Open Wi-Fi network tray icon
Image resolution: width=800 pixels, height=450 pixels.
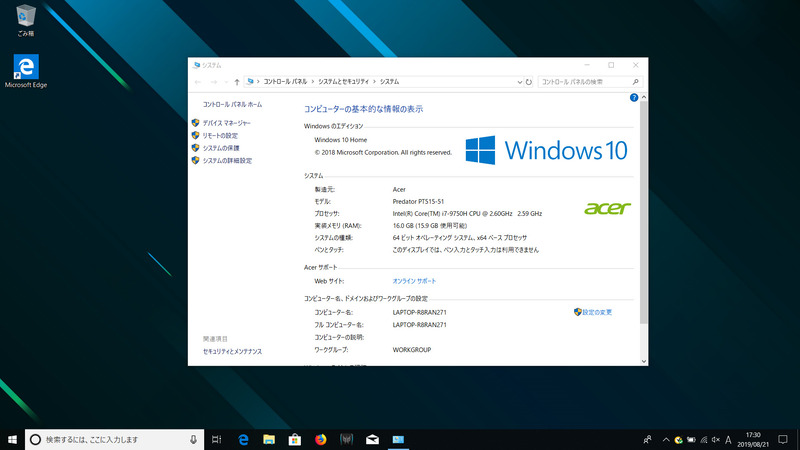pos(704,439)
